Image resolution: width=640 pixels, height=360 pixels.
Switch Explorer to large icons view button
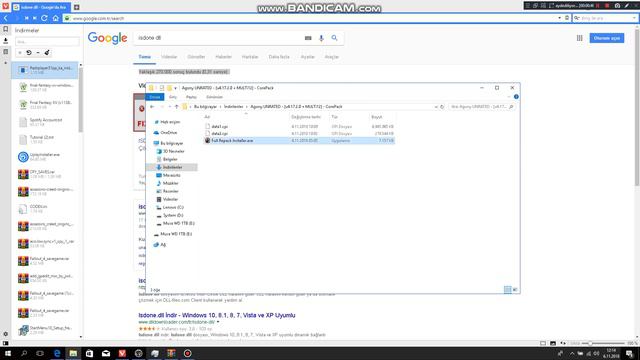pyautogui.click(x=515, y=289)
